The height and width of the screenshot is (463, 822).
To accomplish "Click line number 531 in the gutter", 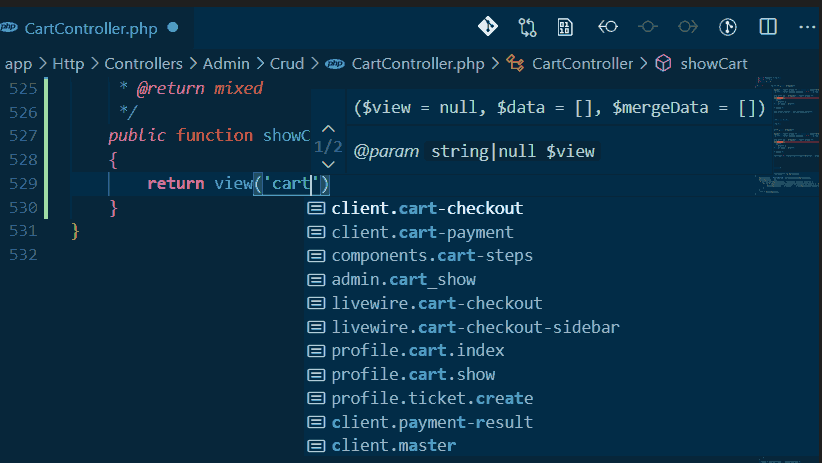I will pyautogui.click(x=20, y=231).
